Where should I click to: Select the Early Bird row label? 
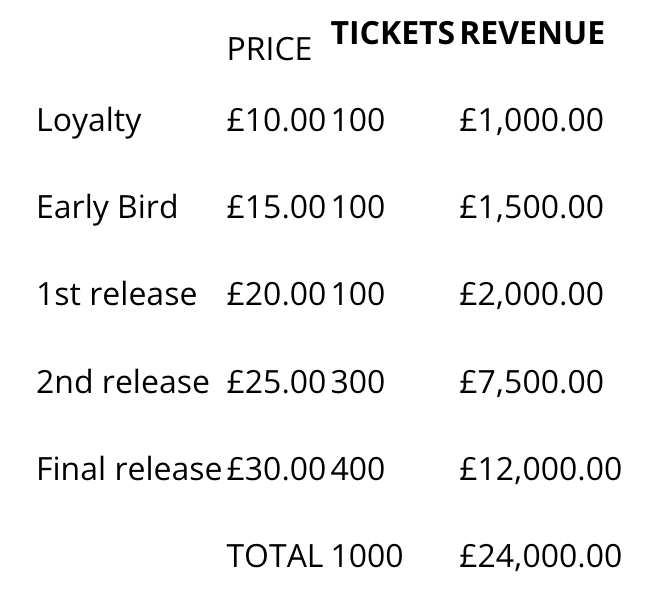(107, 207)
